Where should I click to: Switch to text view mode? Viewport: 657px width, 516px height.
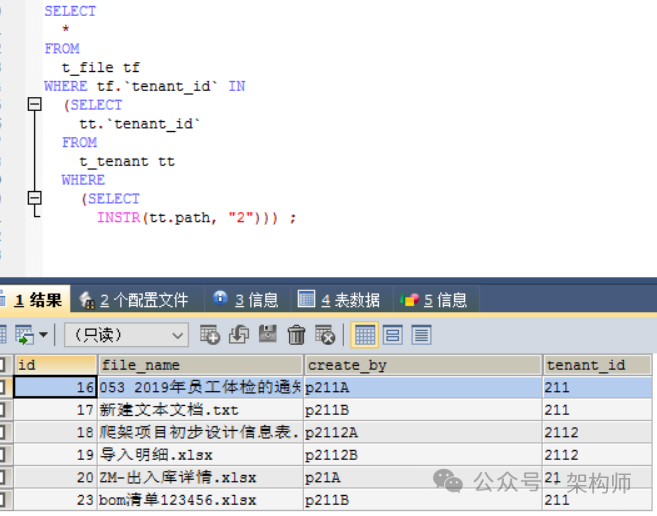pyautogui.click(x=421, y=335)
